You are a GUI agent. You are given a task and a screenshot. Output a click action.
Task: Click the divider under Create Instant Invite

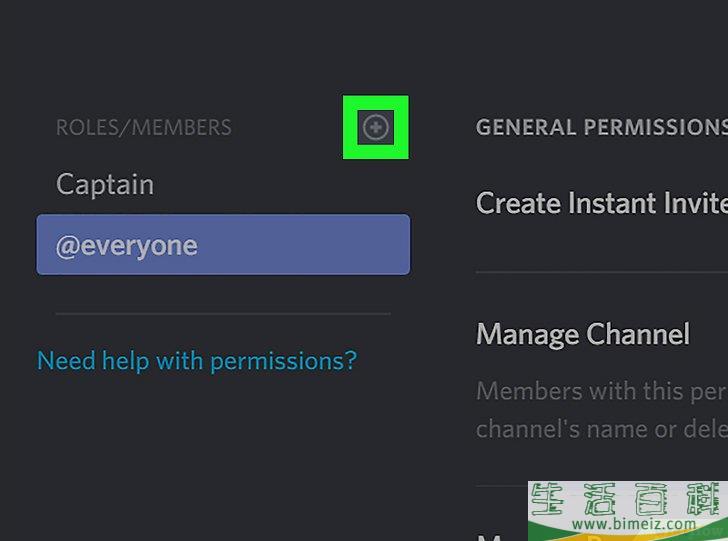point(601,271)
